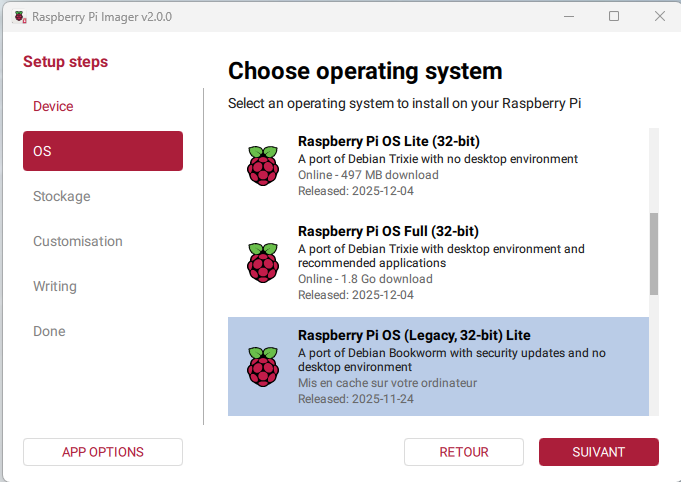Maximize the Imager window
Viewport: 681px width, 482px height.
click(614, 16)
